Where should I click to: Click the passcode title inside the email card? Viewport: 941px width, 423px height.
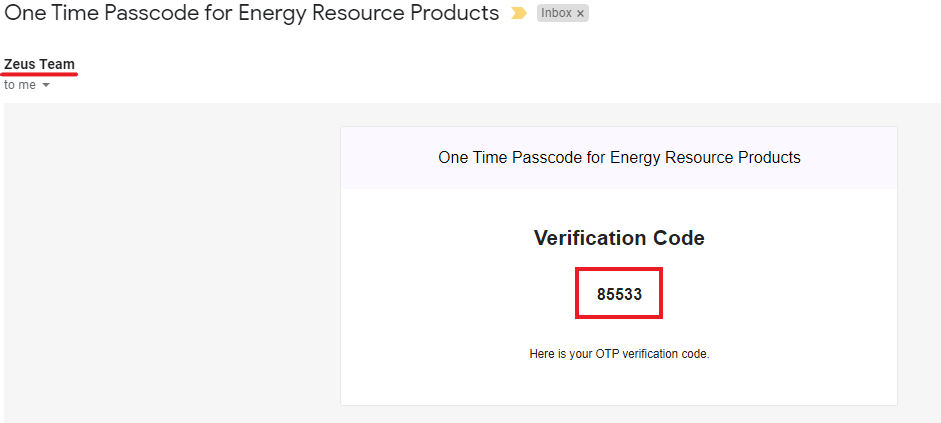pyautogui.click(x=619, y=157)
